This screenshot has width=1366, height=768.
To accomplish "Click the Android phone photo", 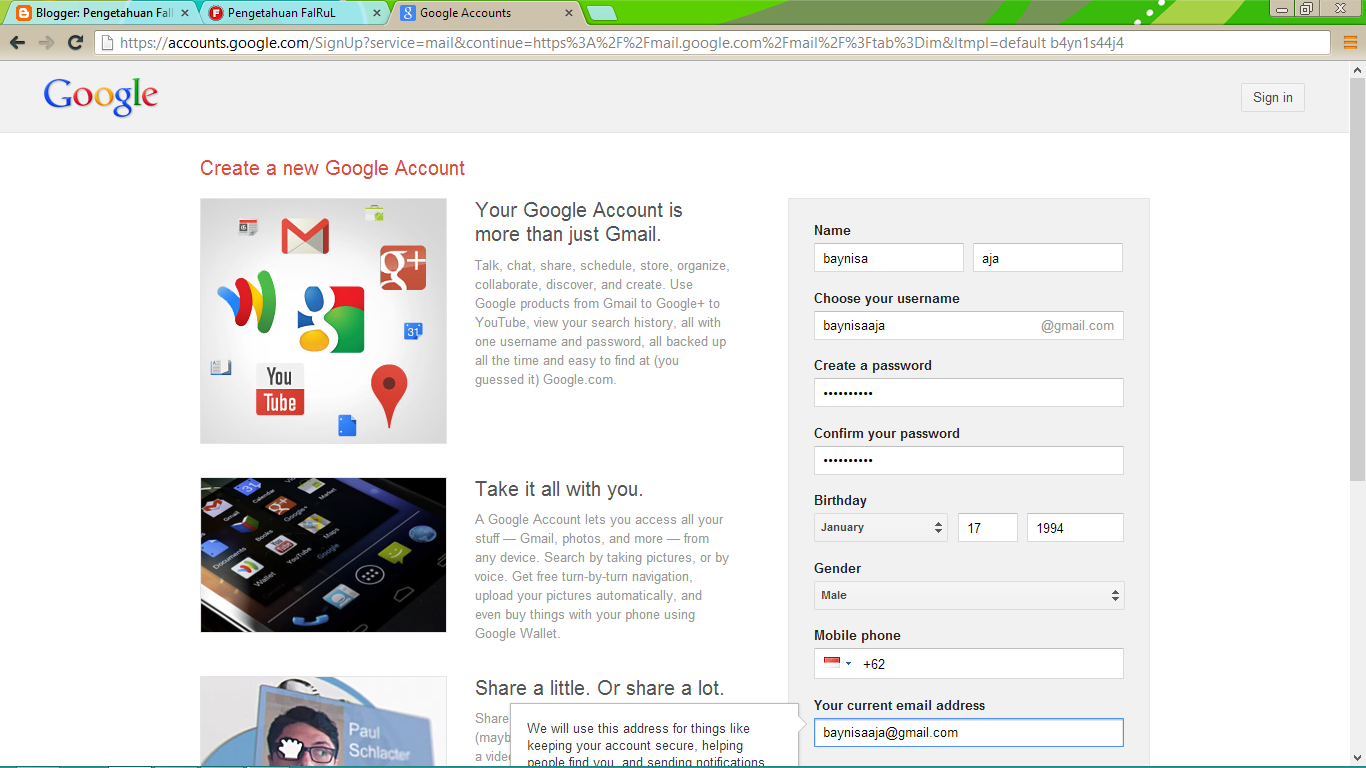I will click(x=323, y=555).
